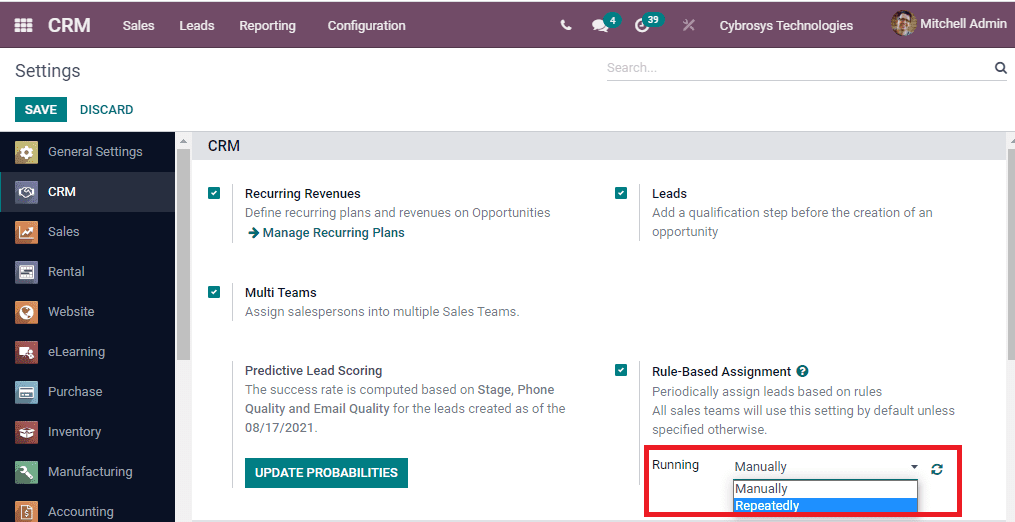Select the Manually option in dropdown list
The height and width of the screenshot is (522, 1015).
[x=761, y=489]
